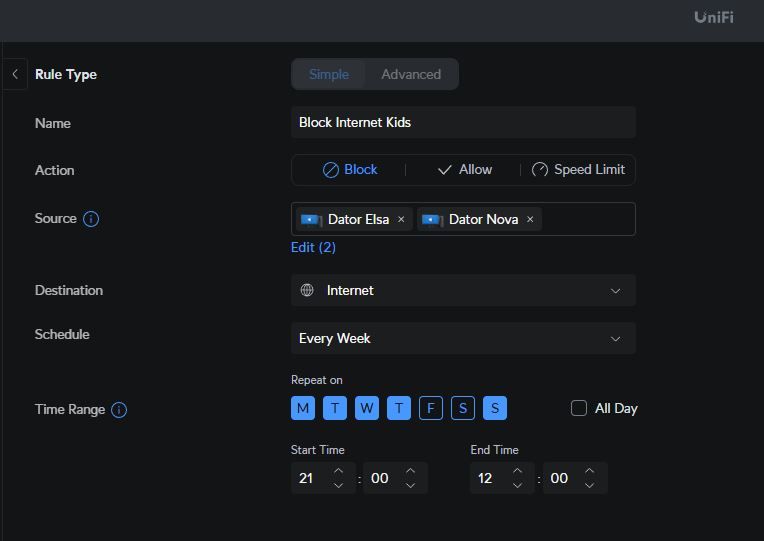Click the info icon next to Source

pyautogui.click(x=91, y=219)
